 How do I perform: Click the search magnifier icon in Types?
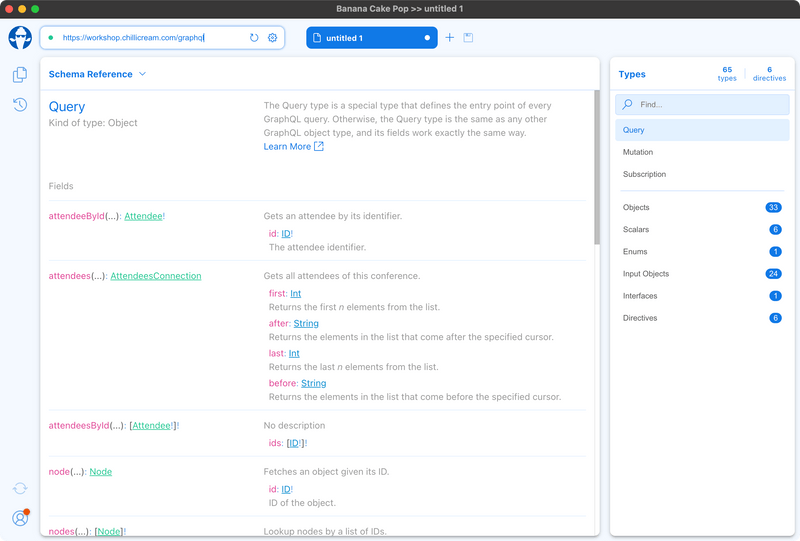[628, 104]
